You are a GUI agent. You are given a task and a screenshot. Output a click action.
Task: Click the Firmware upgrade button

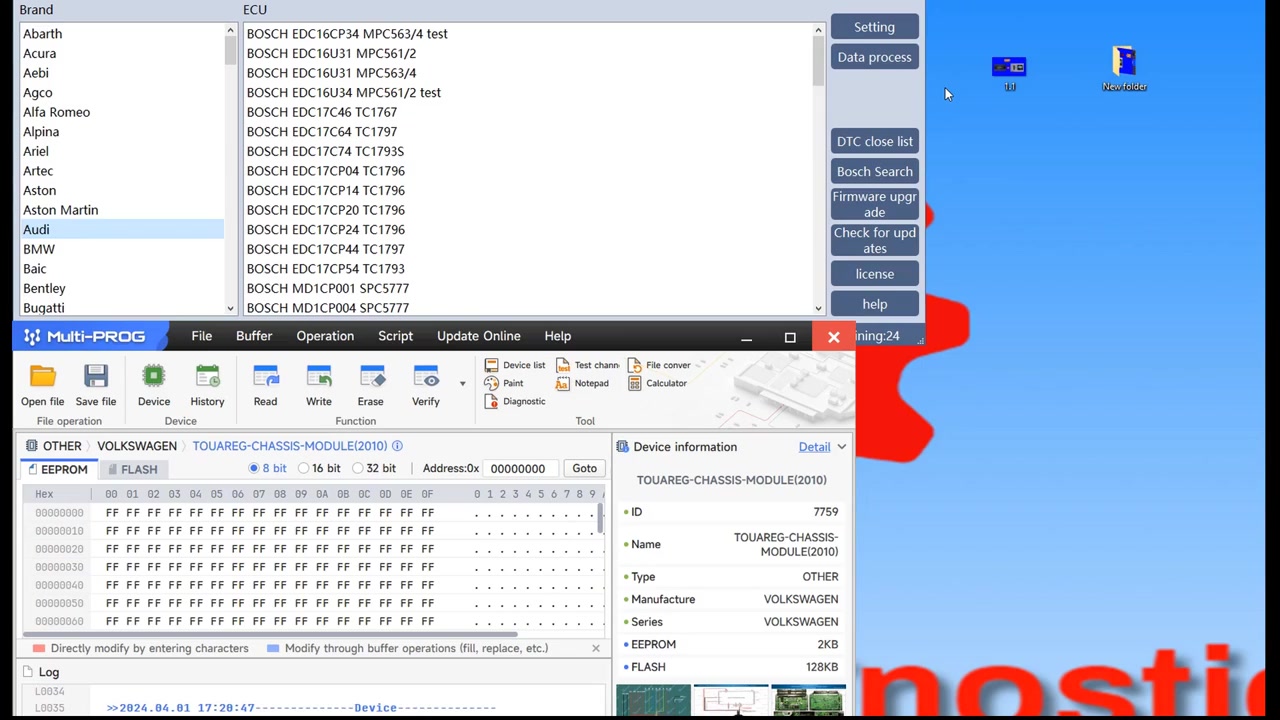[875, 204]
